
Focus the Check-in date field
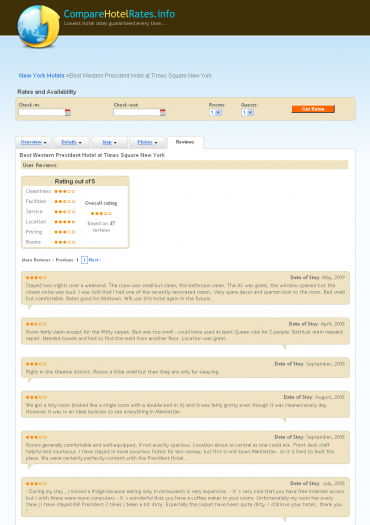[x=42, y=112]
